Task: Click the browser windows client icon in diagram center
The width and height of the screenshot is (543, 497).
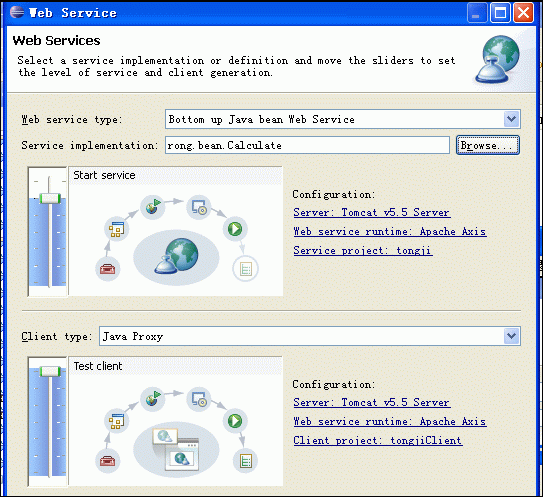Action: (x=176, y=449)
